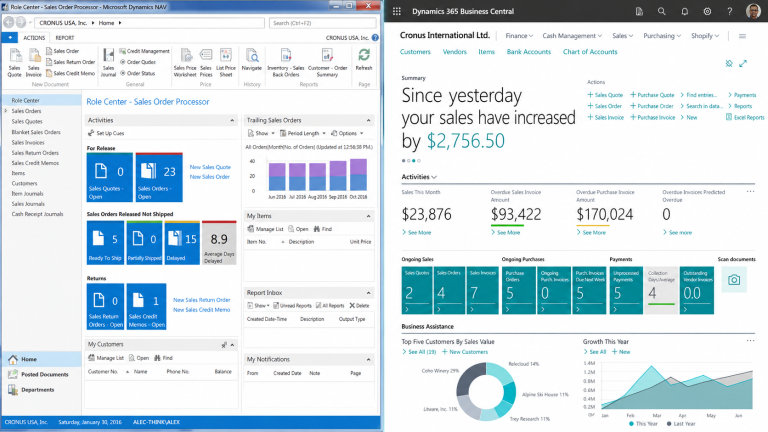Screen dimensions: 768x432
Task: Expand the Finance menu in Business Central
Action: (x=519, y=36)
